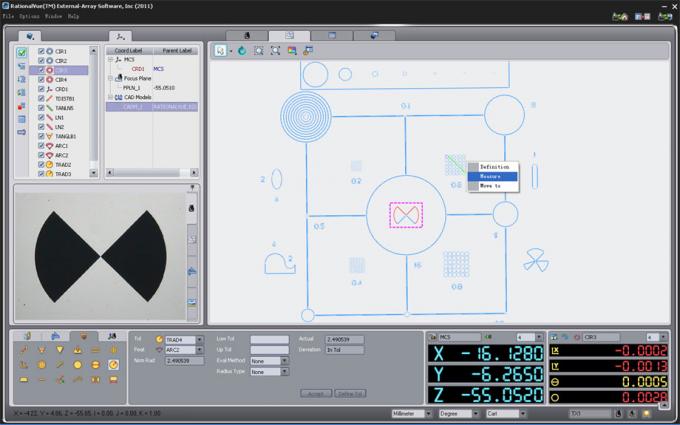Click the green check-all icon in the feature sidebar
680x425 pixels.
coord(21,52)
